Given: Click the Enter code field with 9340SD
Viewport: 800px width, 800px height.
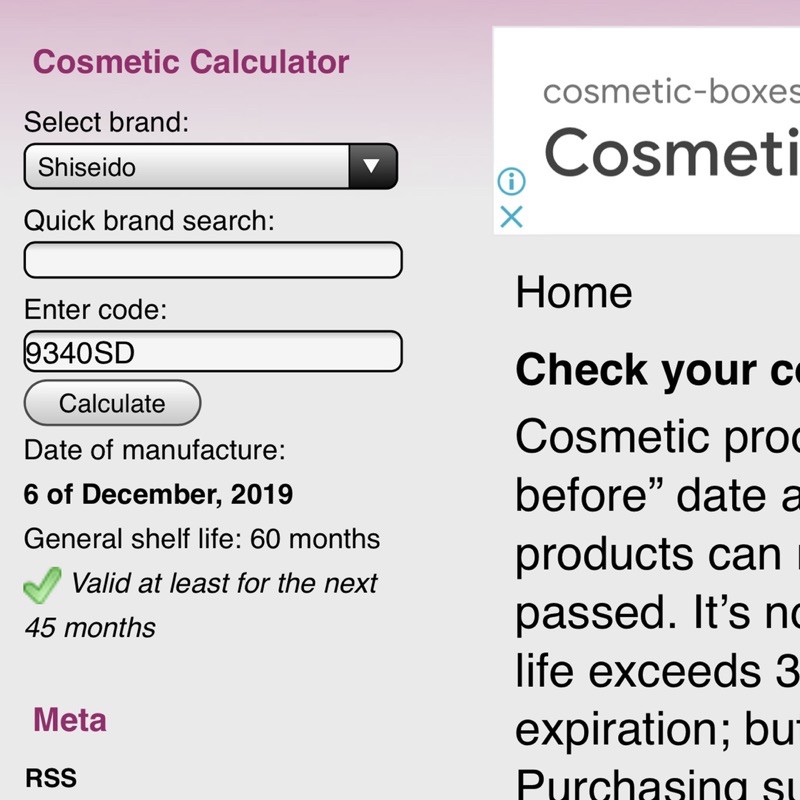Looking at the screenshot, I should [213, 352].
